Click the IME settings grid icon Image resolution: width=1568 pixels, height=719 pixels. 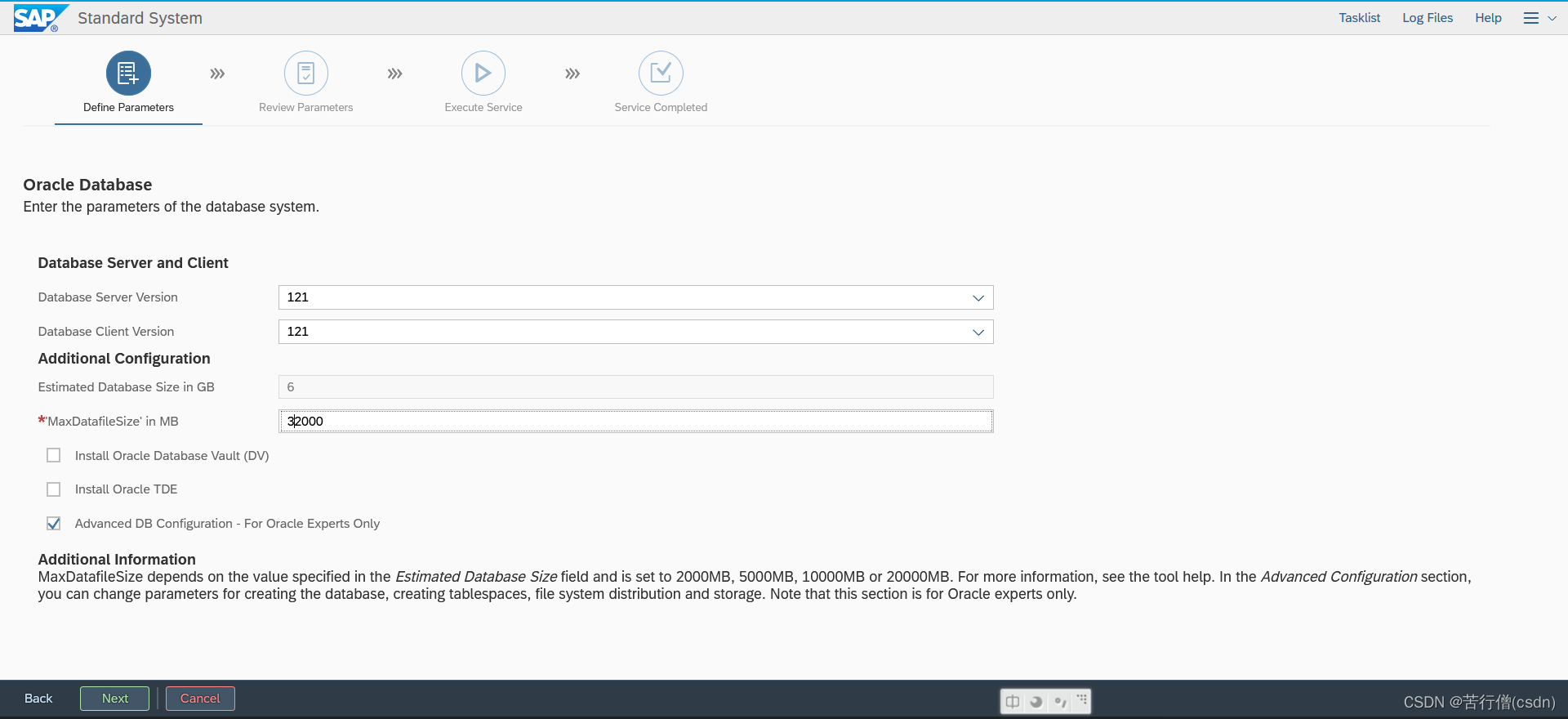1081,700
